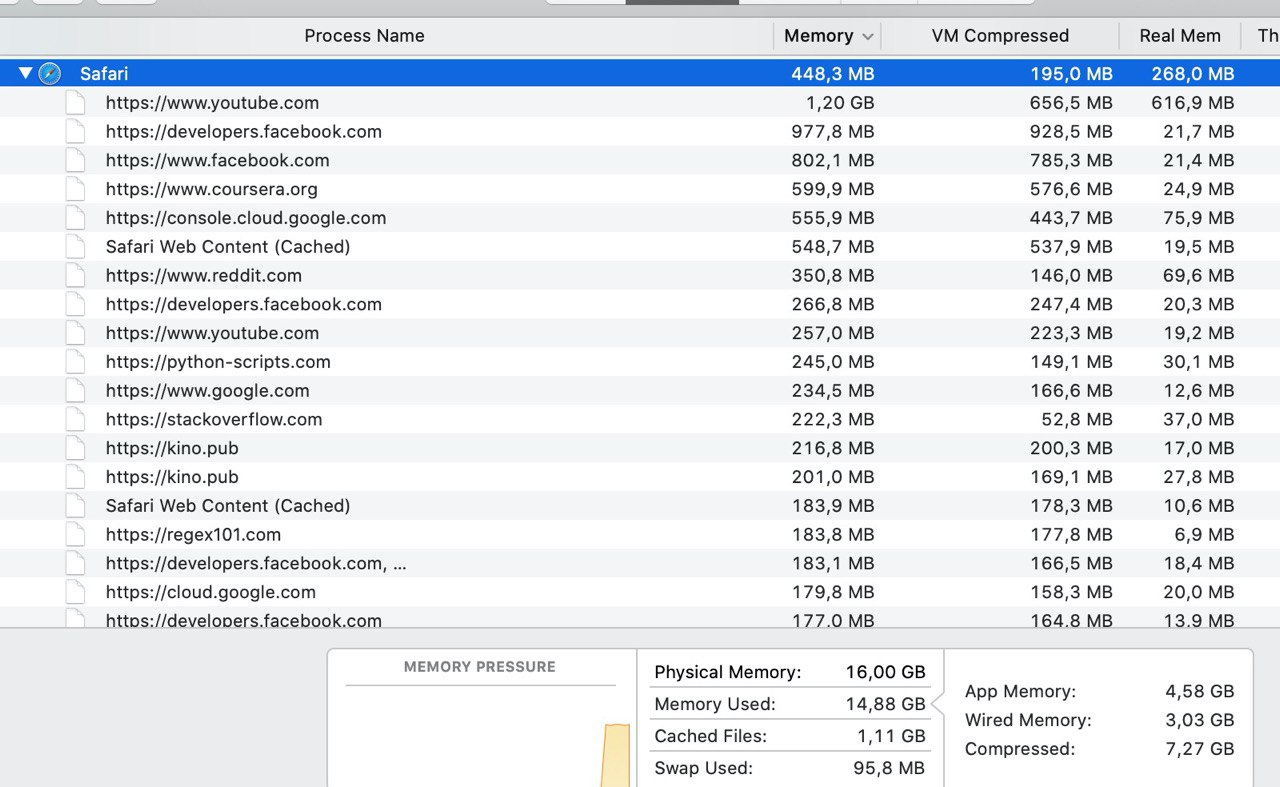The height and width of the screenshot is (787, 1280).
Task: Select the https://python-scripts.com process row
Action: coord(640,361)
